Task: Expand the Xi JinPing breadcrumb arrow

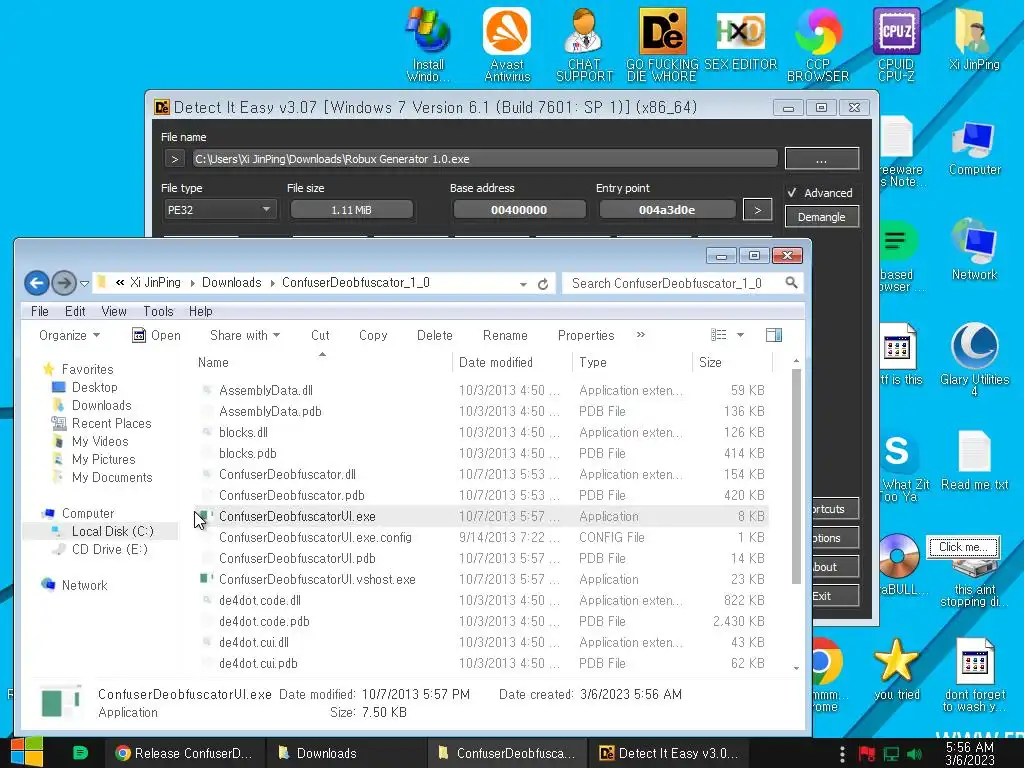Action: tap(192, 283)
